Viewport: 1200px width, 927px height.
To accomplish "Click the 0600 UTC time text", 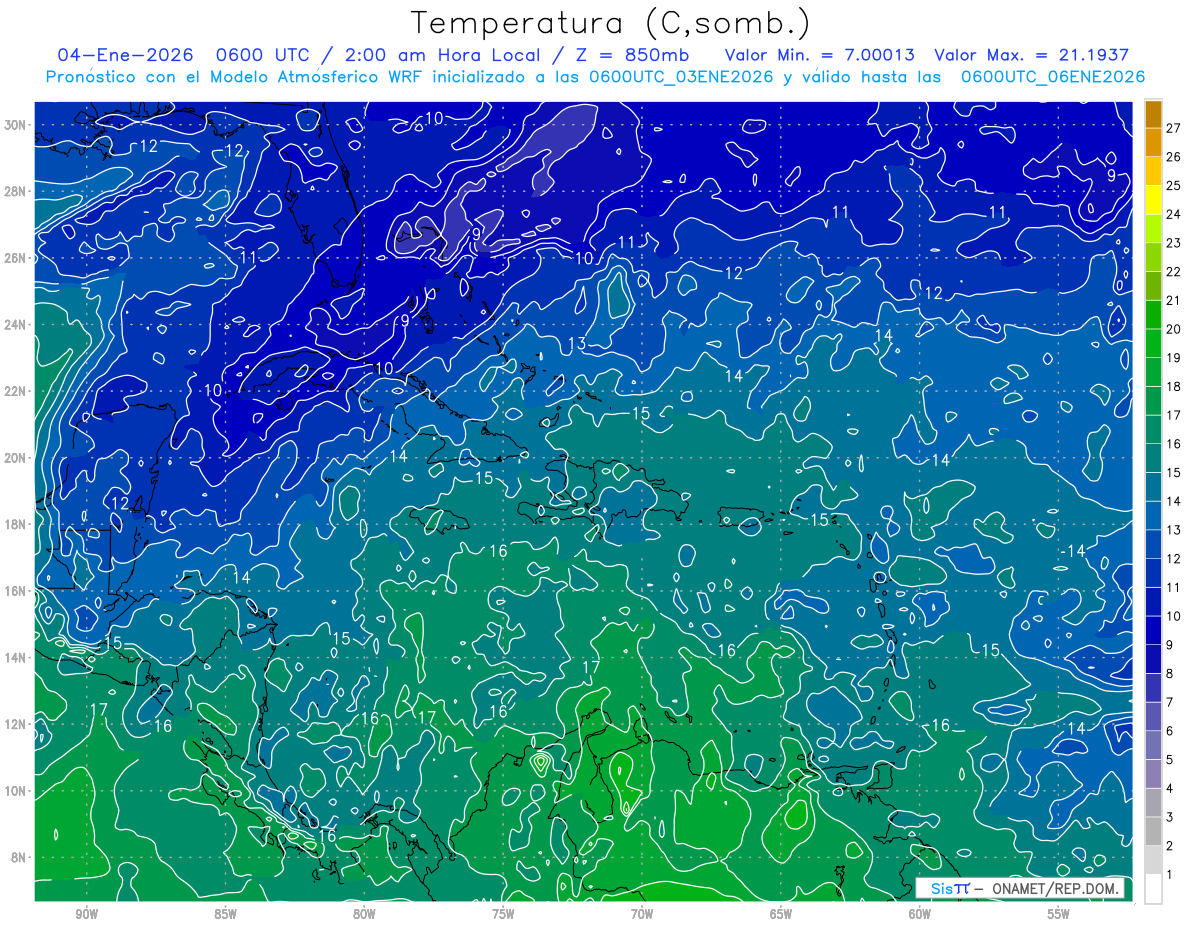I will pyautogui.click(x=262, y=55).
